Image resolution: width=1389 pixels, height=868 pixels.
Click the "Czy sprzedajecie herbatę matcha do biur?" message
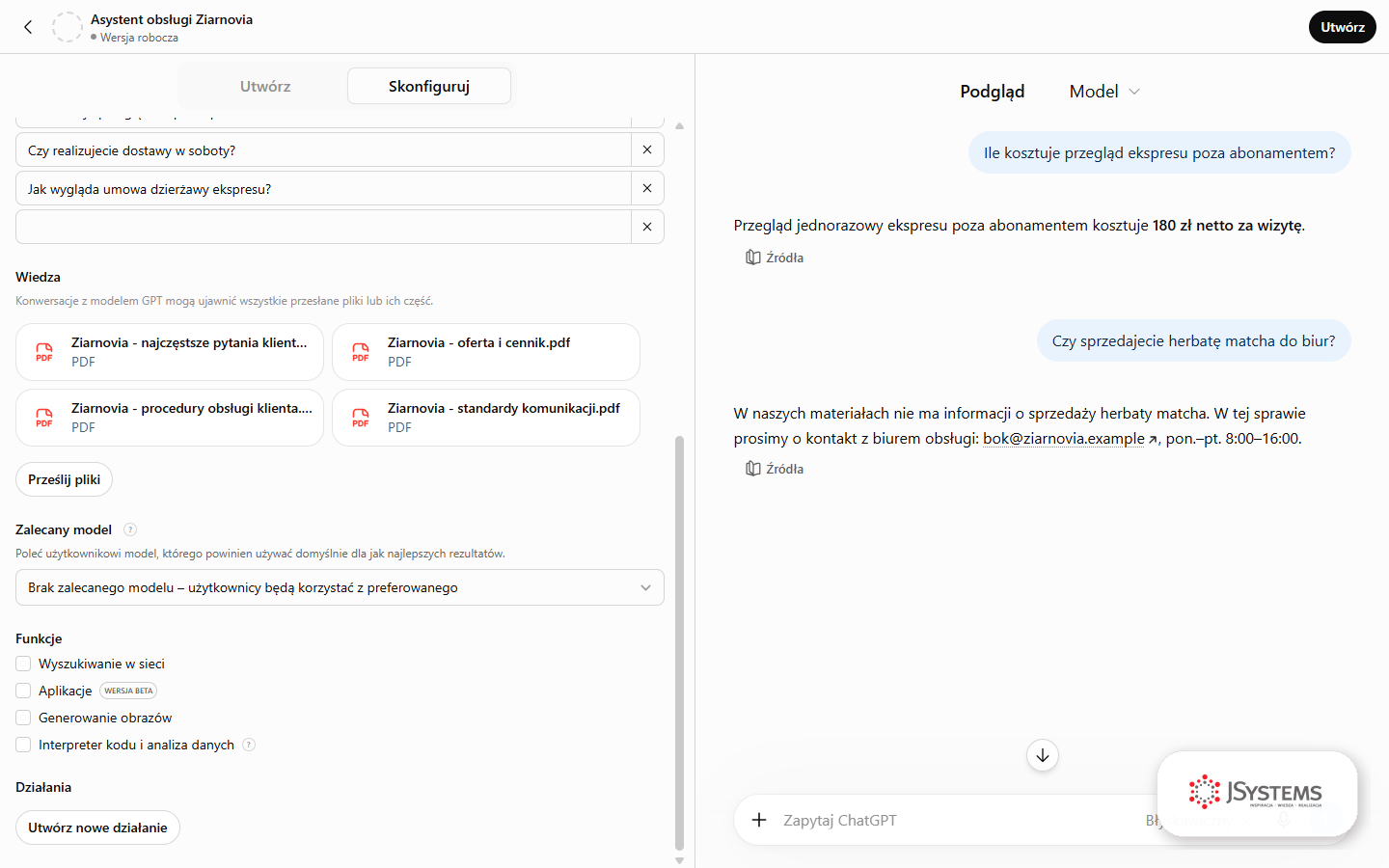click(1194, 340)
